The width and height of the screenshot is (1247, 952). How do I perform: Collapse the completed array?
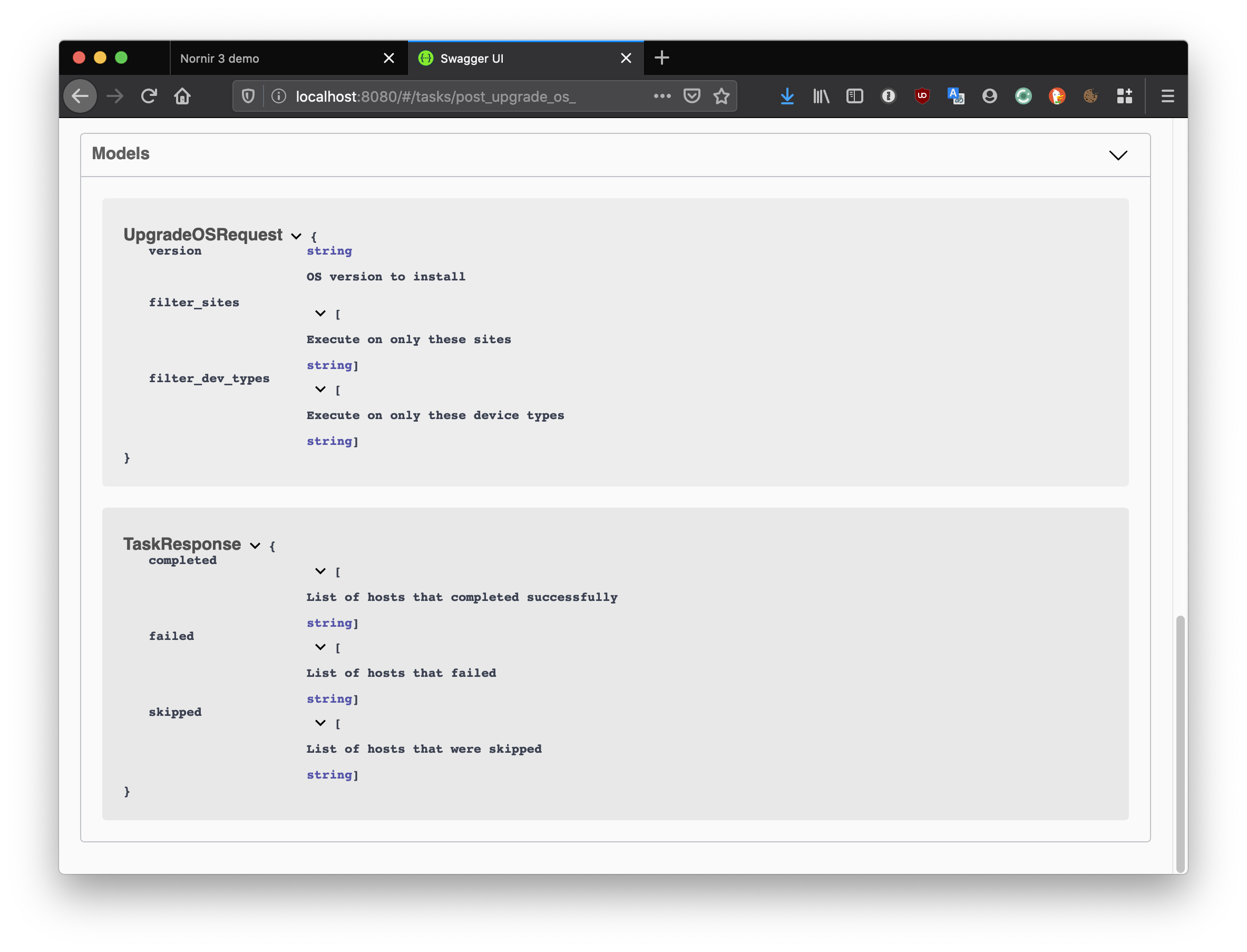coord(320,571)
